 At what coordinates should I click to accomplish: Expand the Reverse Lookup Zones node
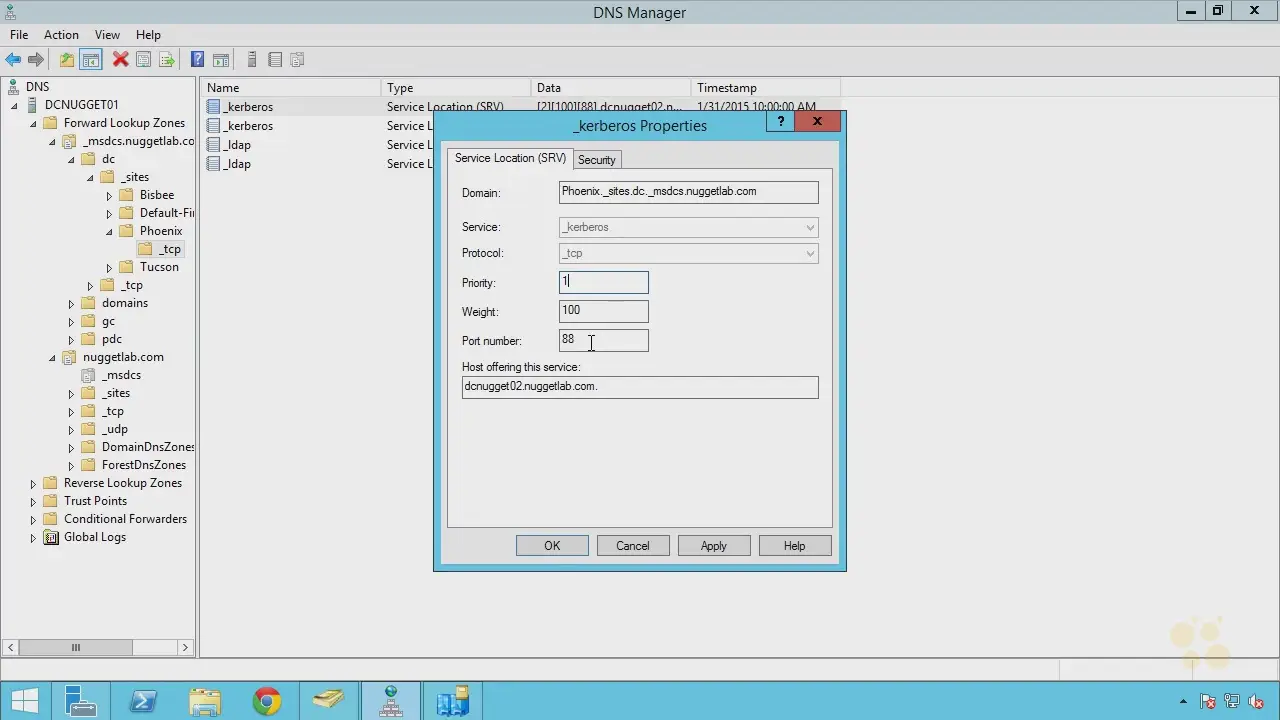33,483
